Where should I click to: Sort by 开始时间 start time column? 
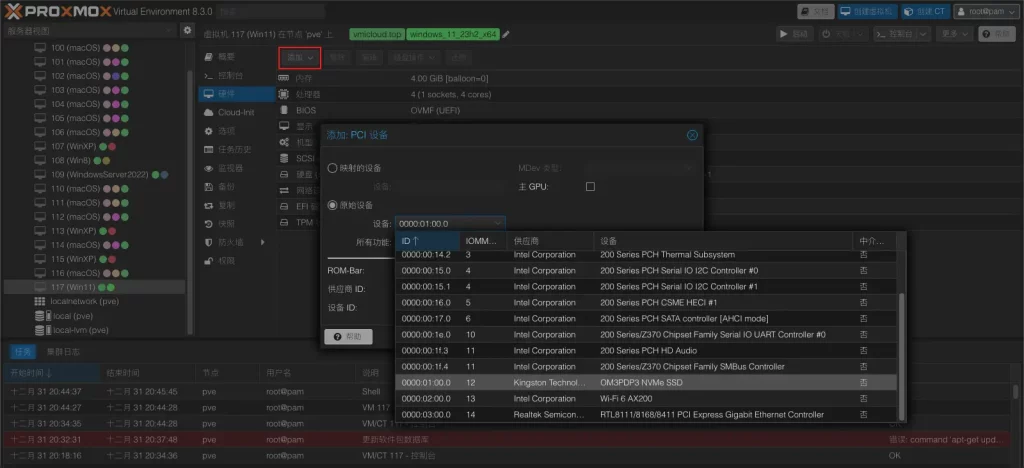coord(52,373)
